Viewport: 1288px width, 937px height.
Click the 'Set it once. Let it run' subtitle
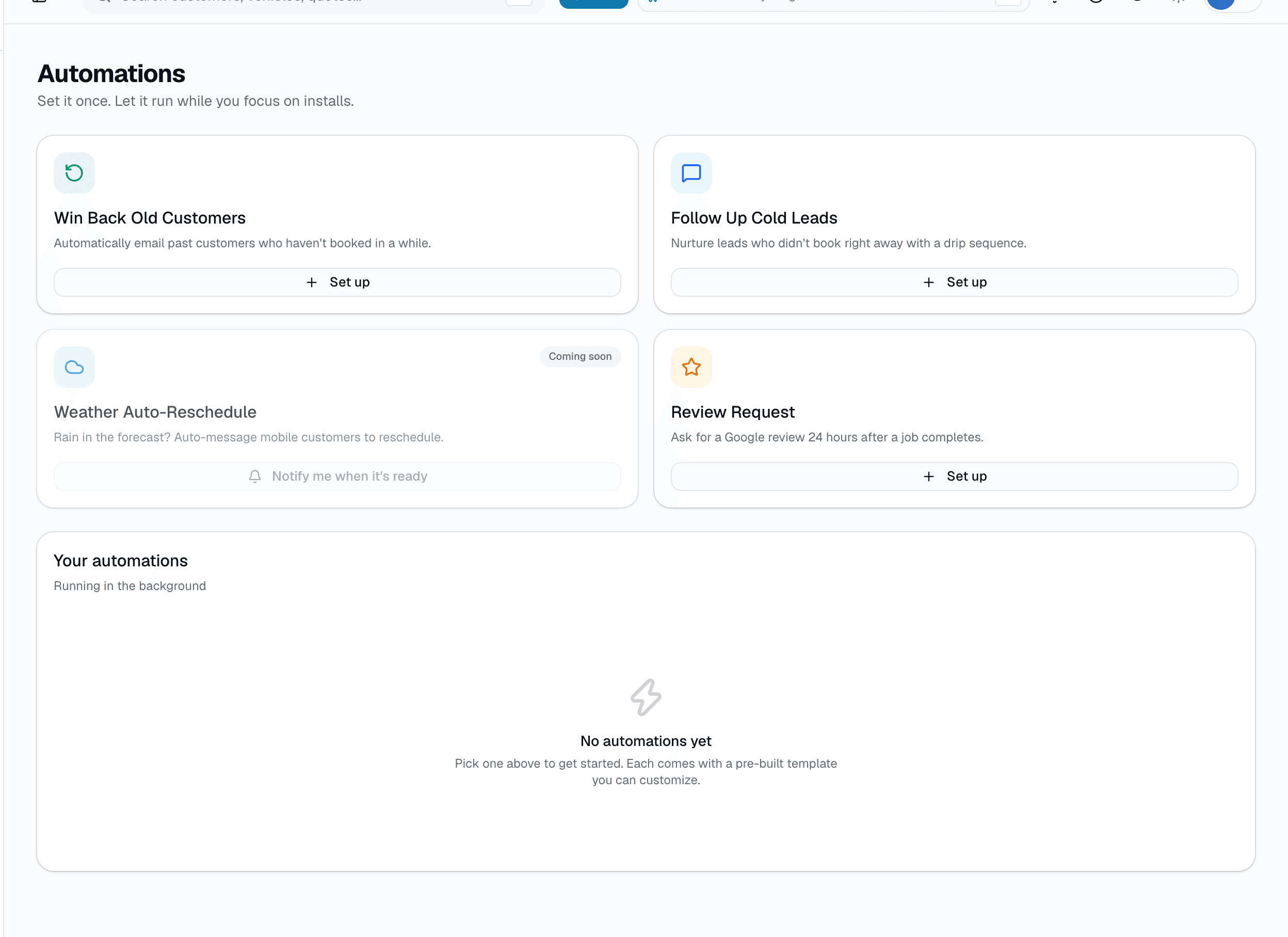(x=196, y=101)
